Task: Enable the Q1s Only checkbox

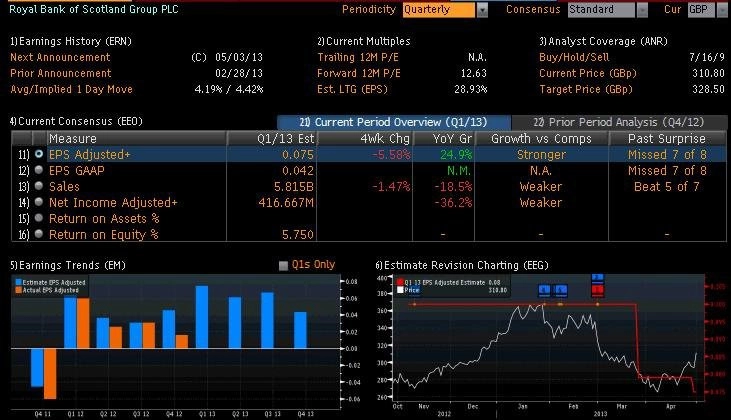Action: [x=283, y=266]
